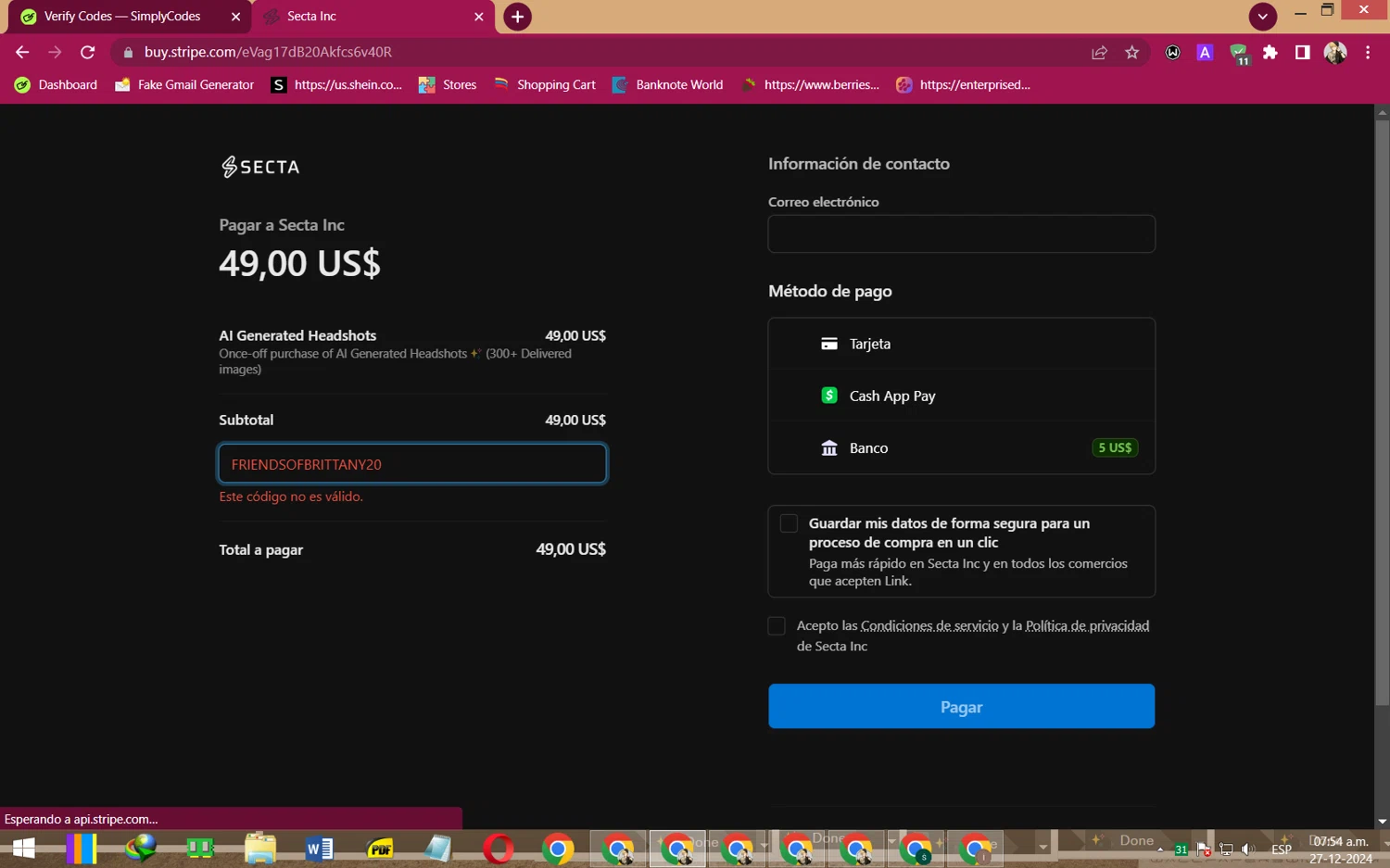Screen dimensions: 1390x868
Task: Open the enterprised bookmark
Action: (x=964, y=84)
